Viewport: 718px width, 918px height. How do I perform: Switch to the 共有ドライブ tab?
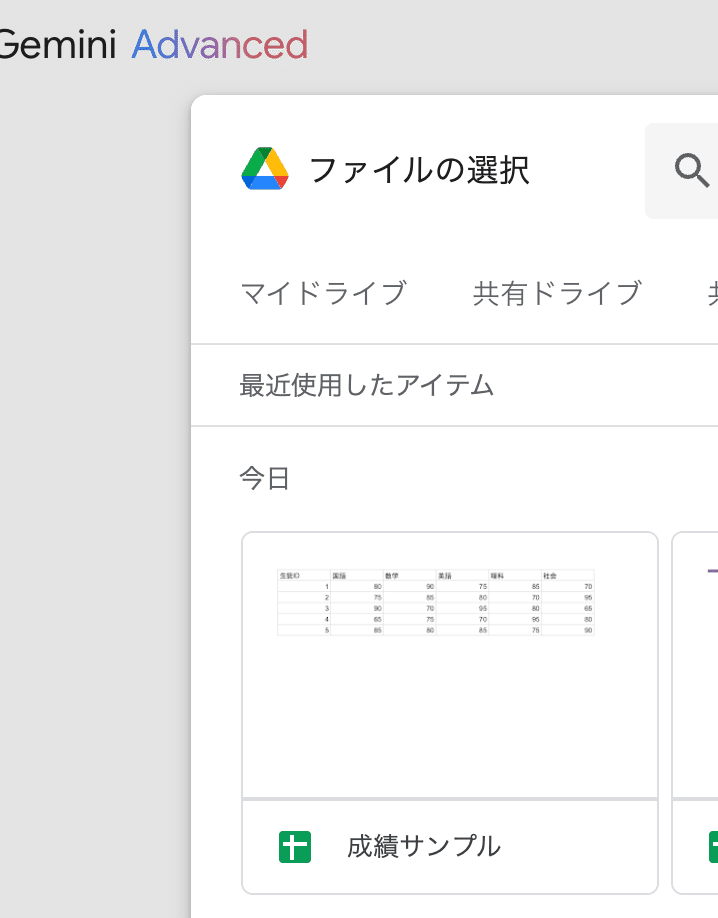557,293
